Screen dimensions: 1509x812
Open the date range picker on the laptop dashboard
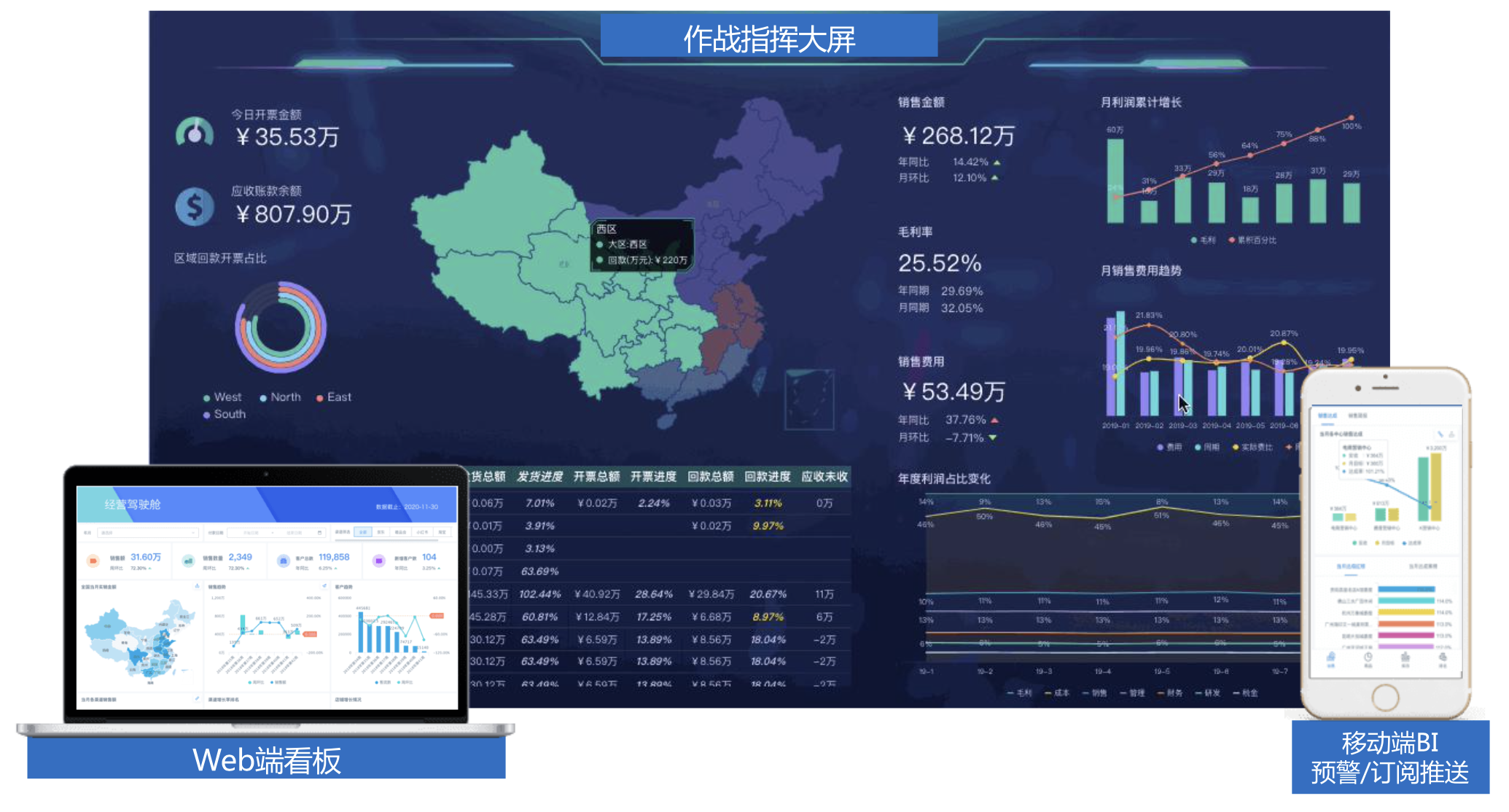coord(276,533)
